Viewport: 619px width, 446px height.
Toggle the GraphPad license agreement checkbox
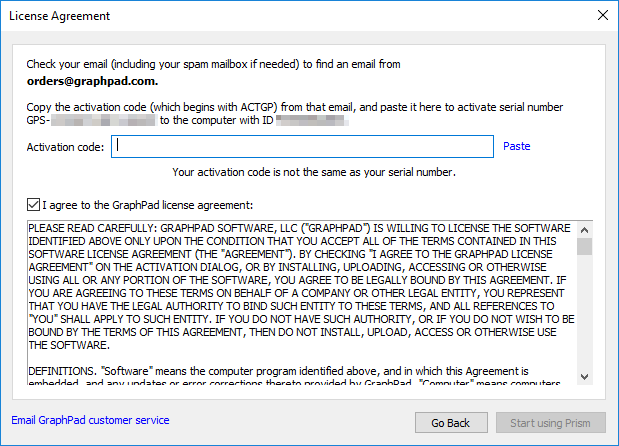[33, 206]
